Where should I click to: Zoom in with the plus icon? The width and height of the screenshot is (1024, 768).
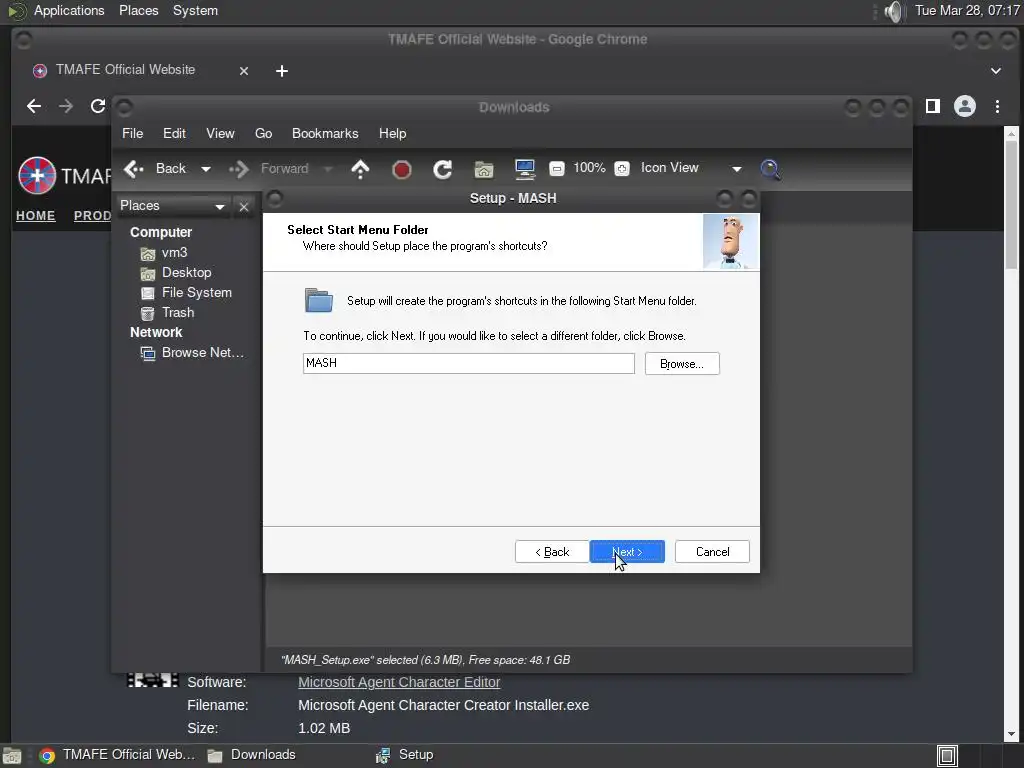click(x=622, y=168)
